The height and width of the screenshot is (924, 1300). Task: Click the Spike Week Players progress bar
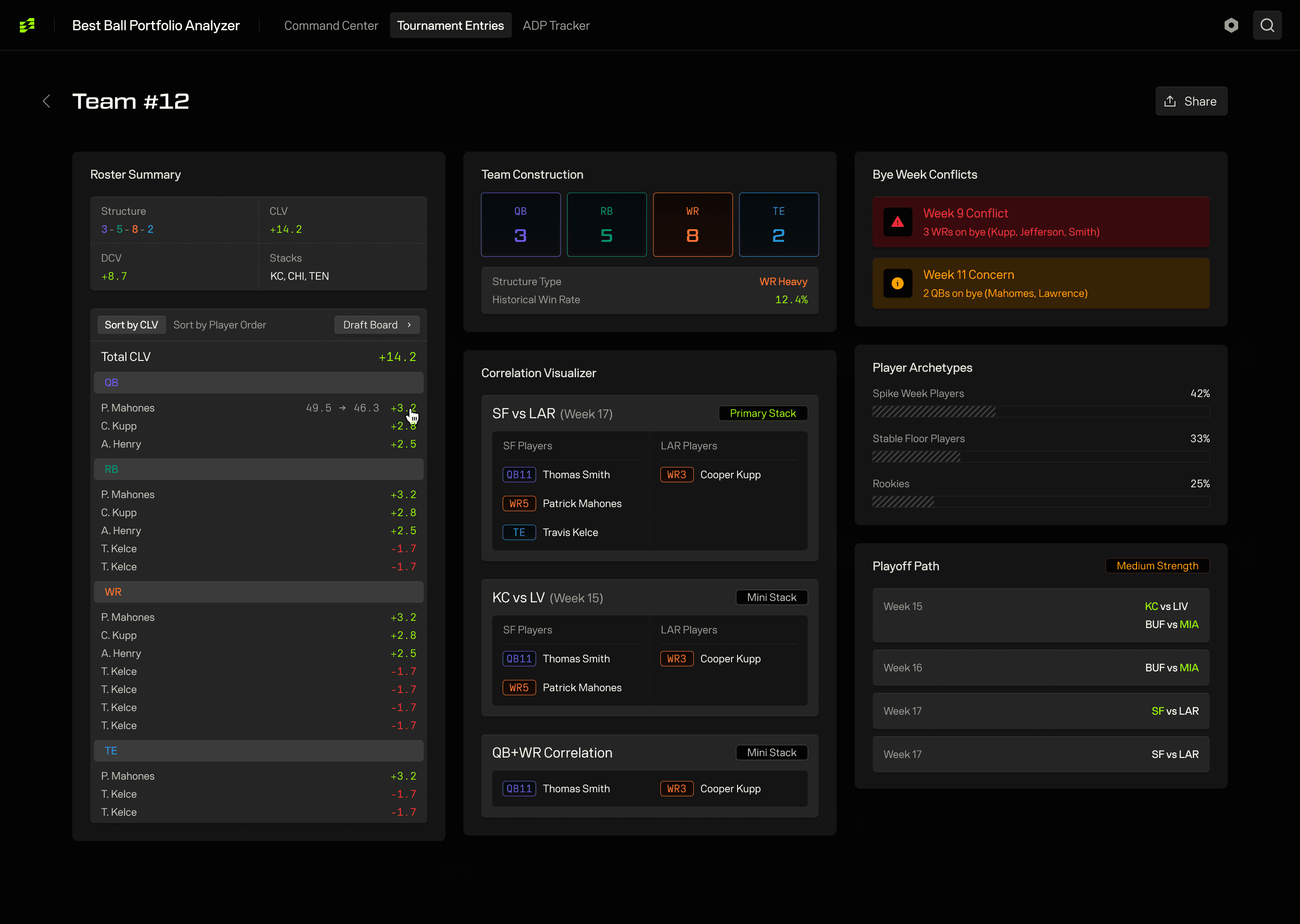click(1040, 411)
